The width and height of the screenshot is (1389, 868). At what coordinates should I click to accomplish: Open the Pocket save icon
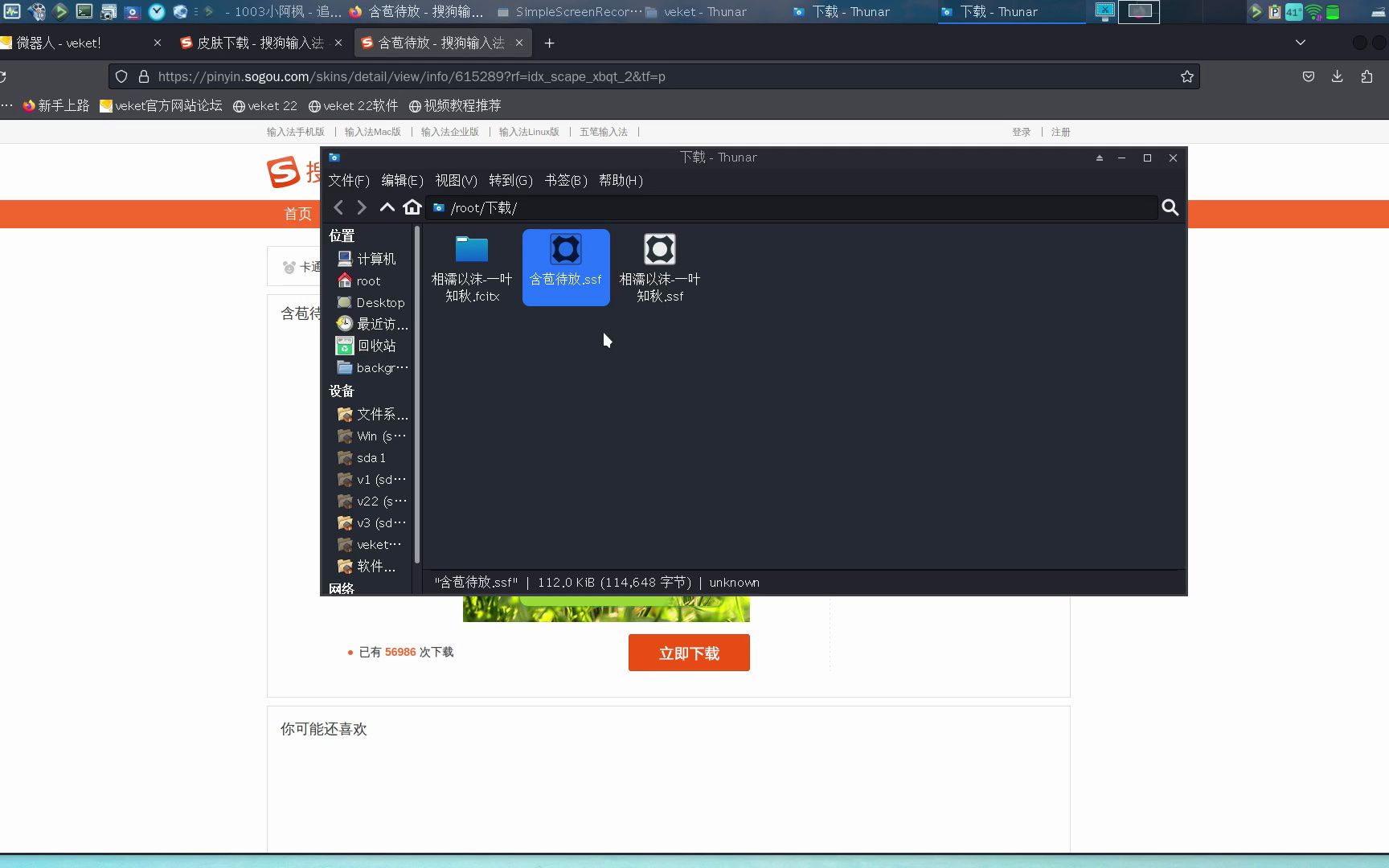[x=1309, y=76]
